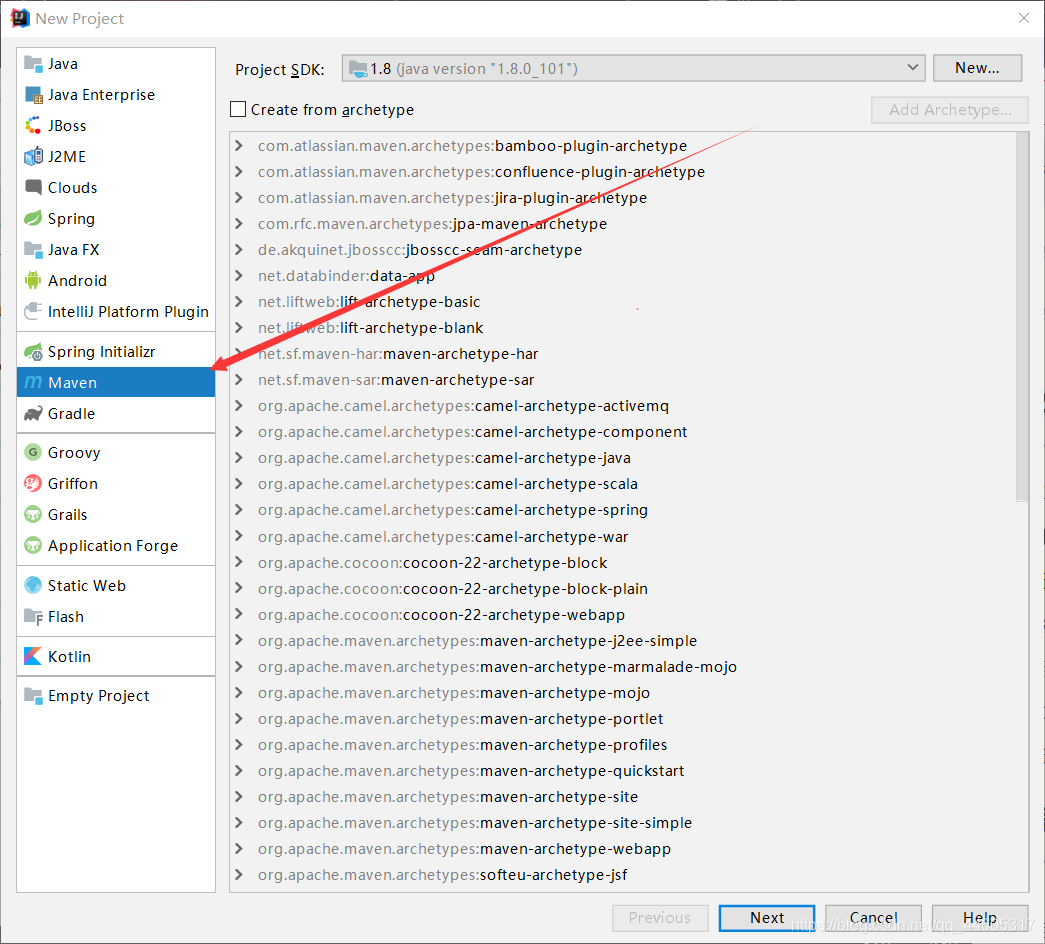Expand the confluence-plugin-archetype entry
1045x944 pixels.
[x=239, y=172]
